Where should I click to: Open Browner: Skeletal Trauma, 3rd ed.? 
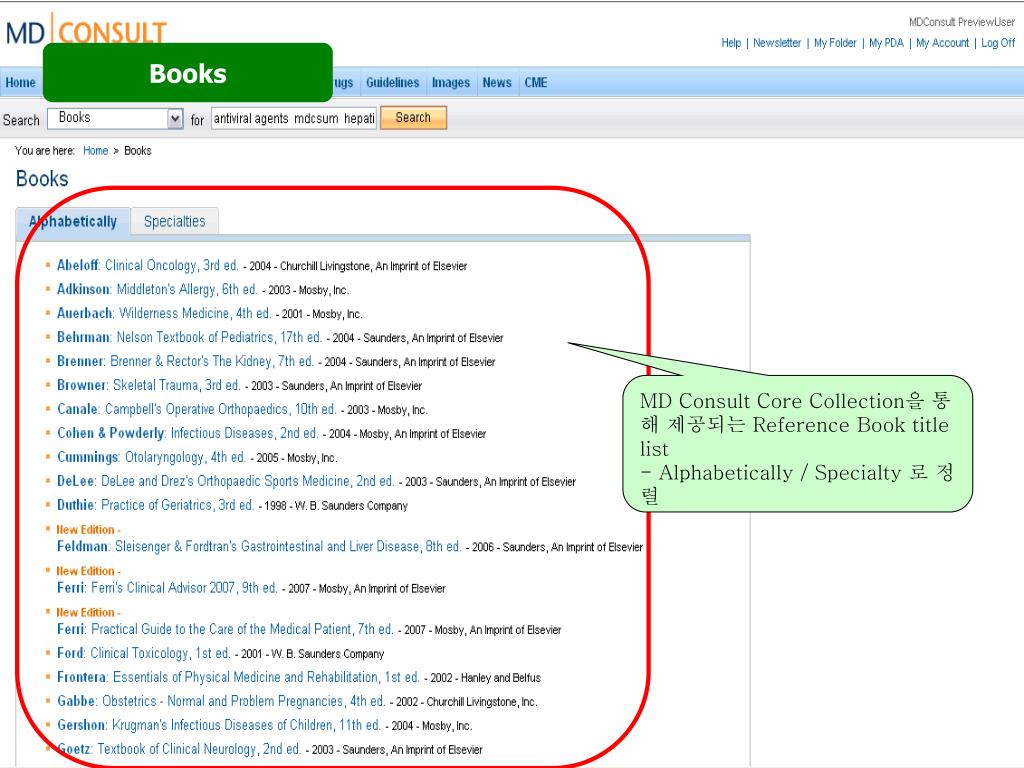[x=149, y=385]
